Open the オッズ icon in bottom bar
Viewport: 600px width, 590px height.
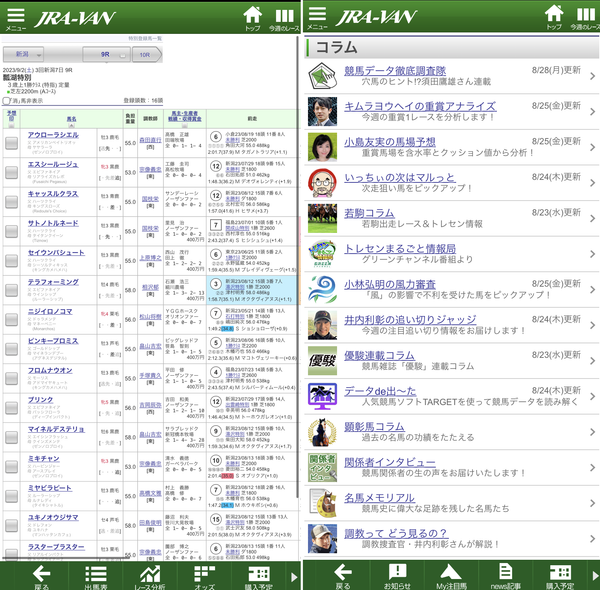[x=204, y=576]
